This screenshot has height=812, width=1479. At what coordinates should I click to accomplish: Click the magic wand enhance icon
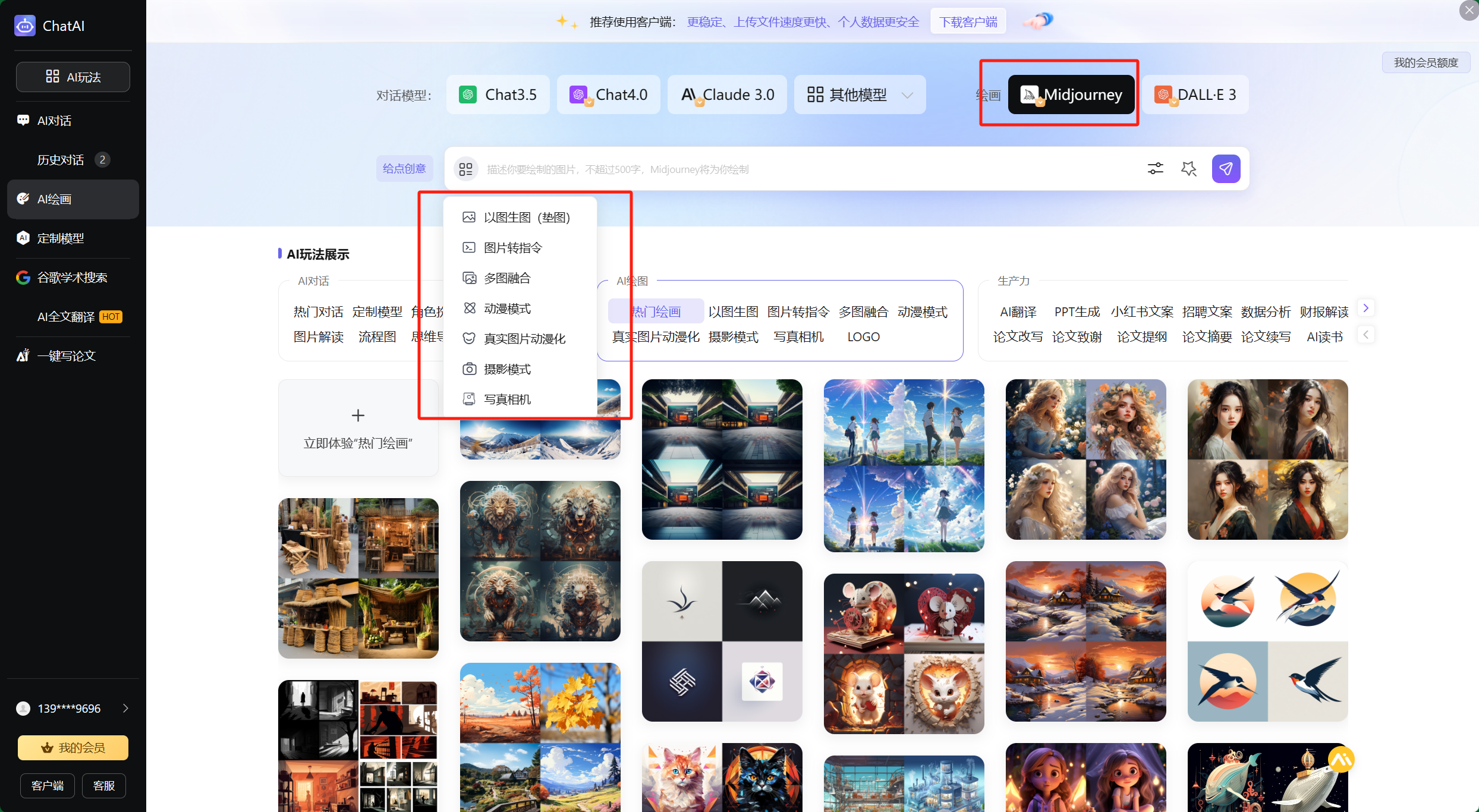coord(1188,169)
